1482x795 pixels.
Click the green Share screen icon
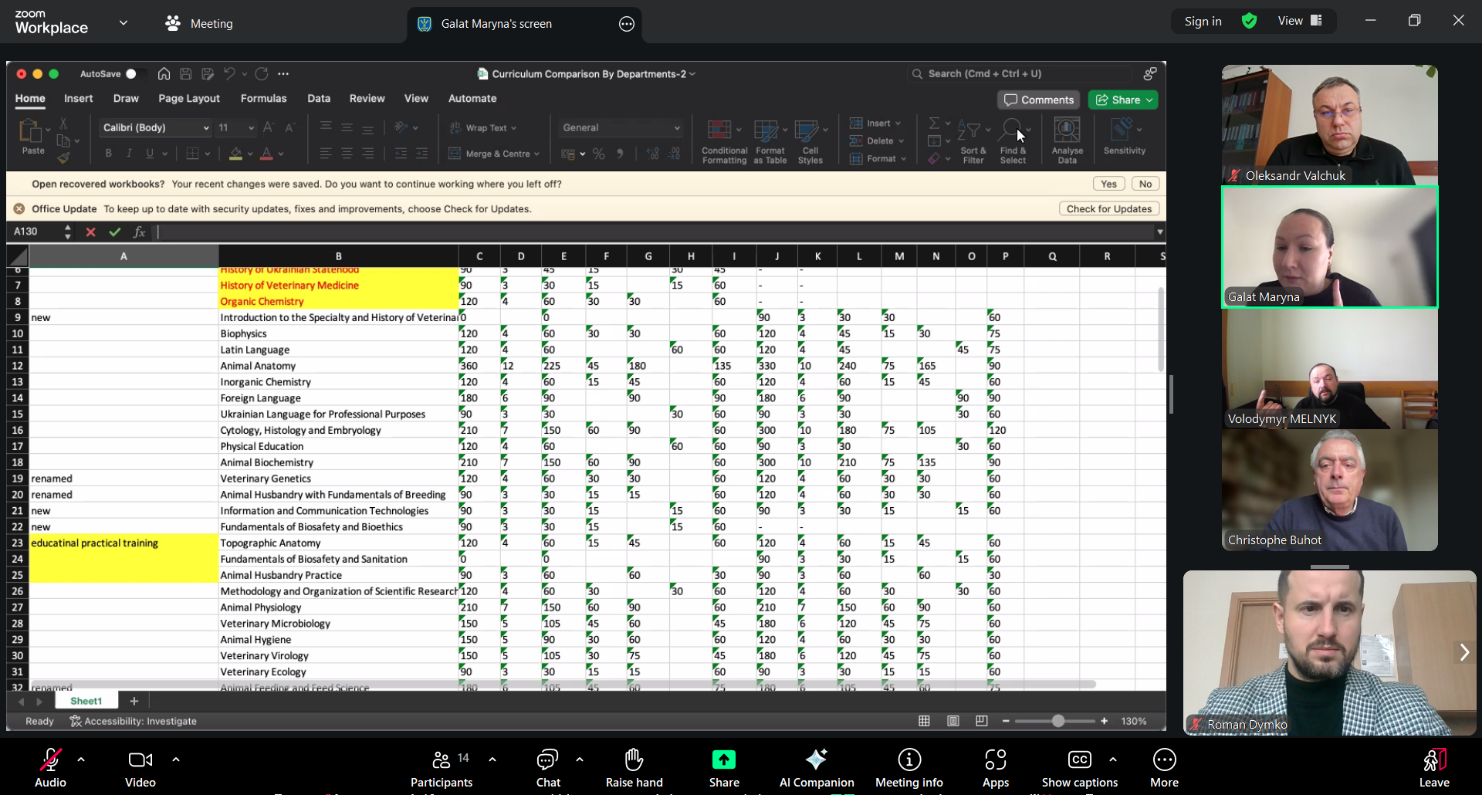(723, 760)
